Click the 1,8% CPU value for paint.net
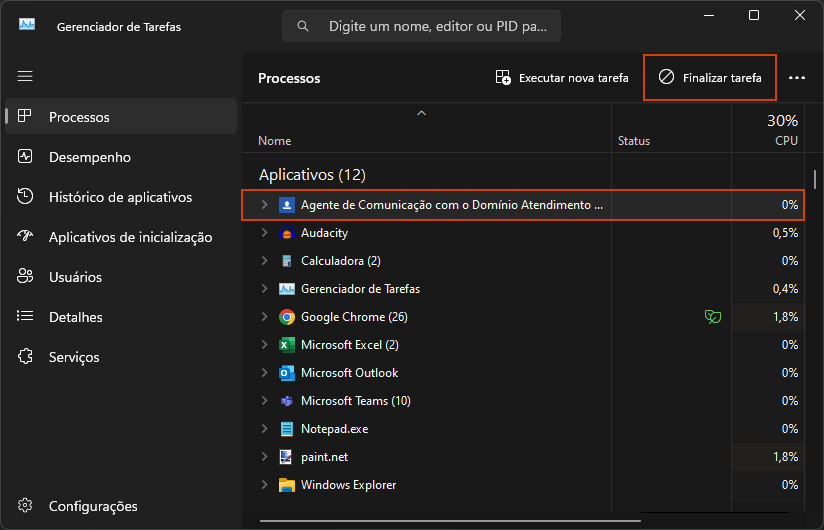Viewport: 824px width, 530px height. [x=785, y=457]
